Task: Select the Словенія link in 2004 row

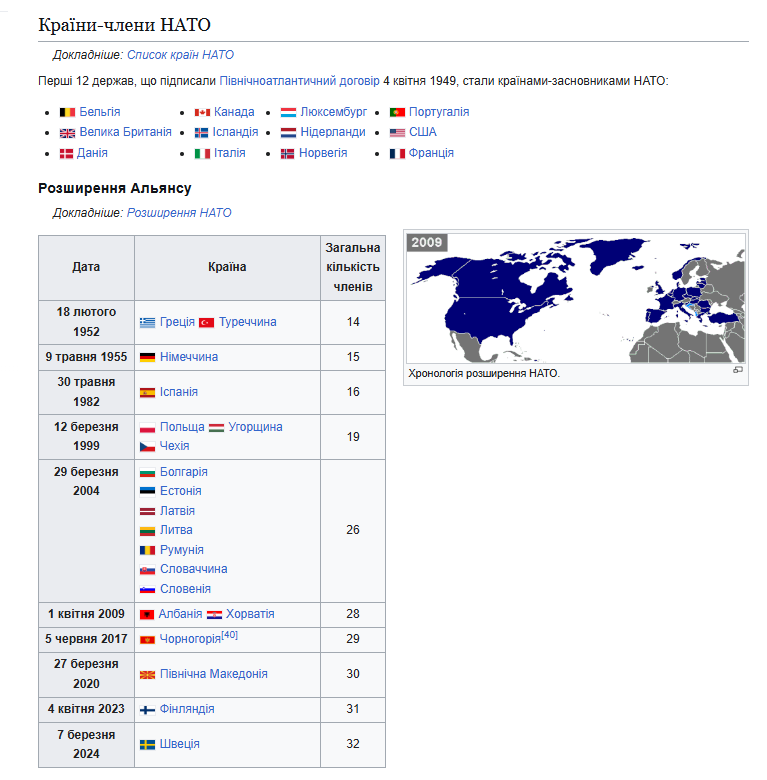Action: click(185, 589)
